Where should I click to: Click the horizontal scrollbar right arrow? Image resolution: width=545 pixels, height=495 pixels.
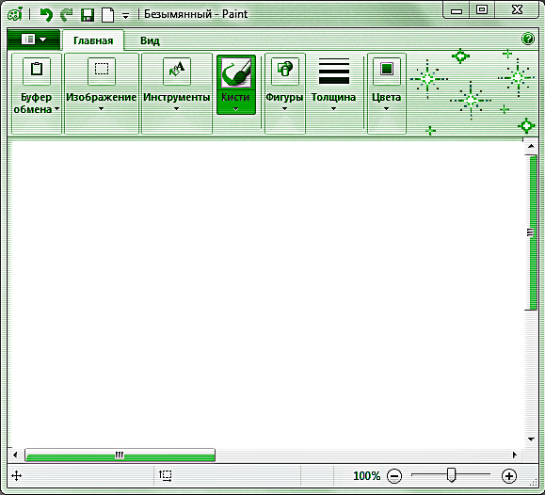tap(515, 455)
